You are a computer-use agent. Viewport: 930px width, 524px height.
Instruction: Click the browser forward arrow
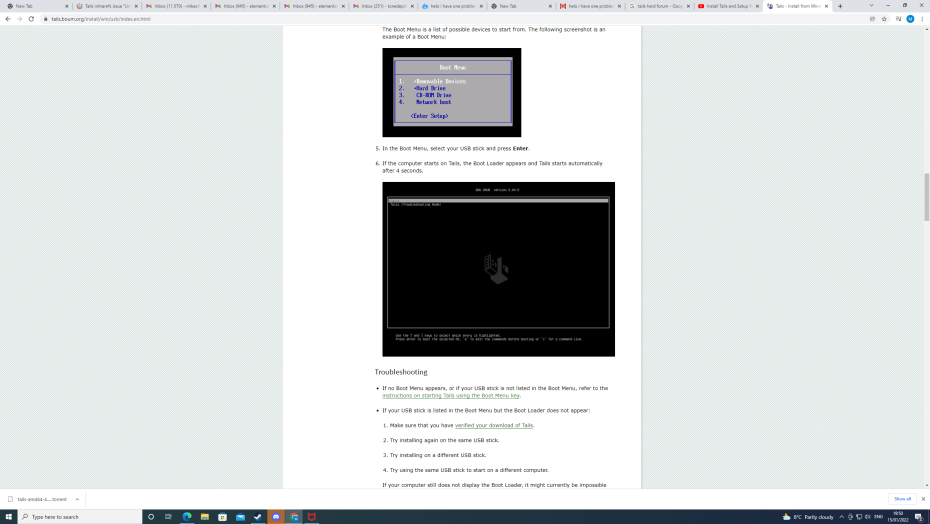tap(20, 19)
